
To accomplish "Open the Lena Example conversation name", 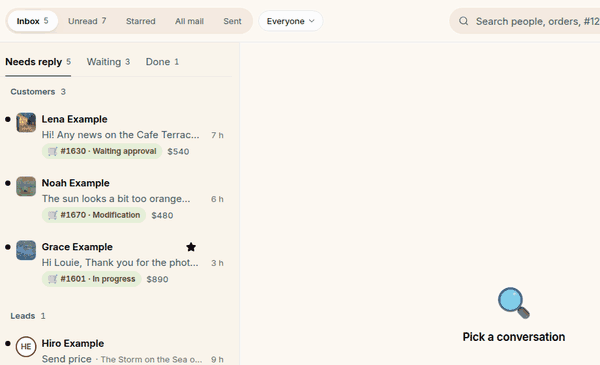I will point(75,119).
